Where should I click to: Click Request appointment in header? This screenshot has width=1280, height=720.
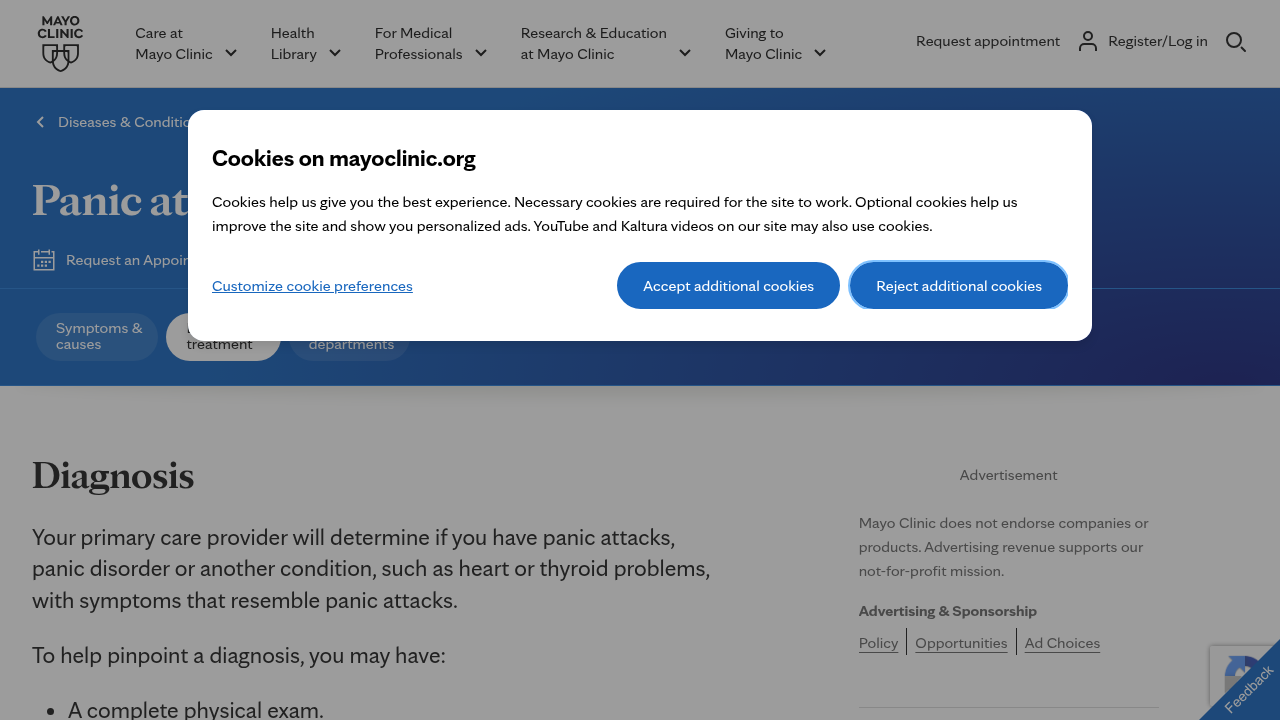pyautogui.click(x=988, y=41)
